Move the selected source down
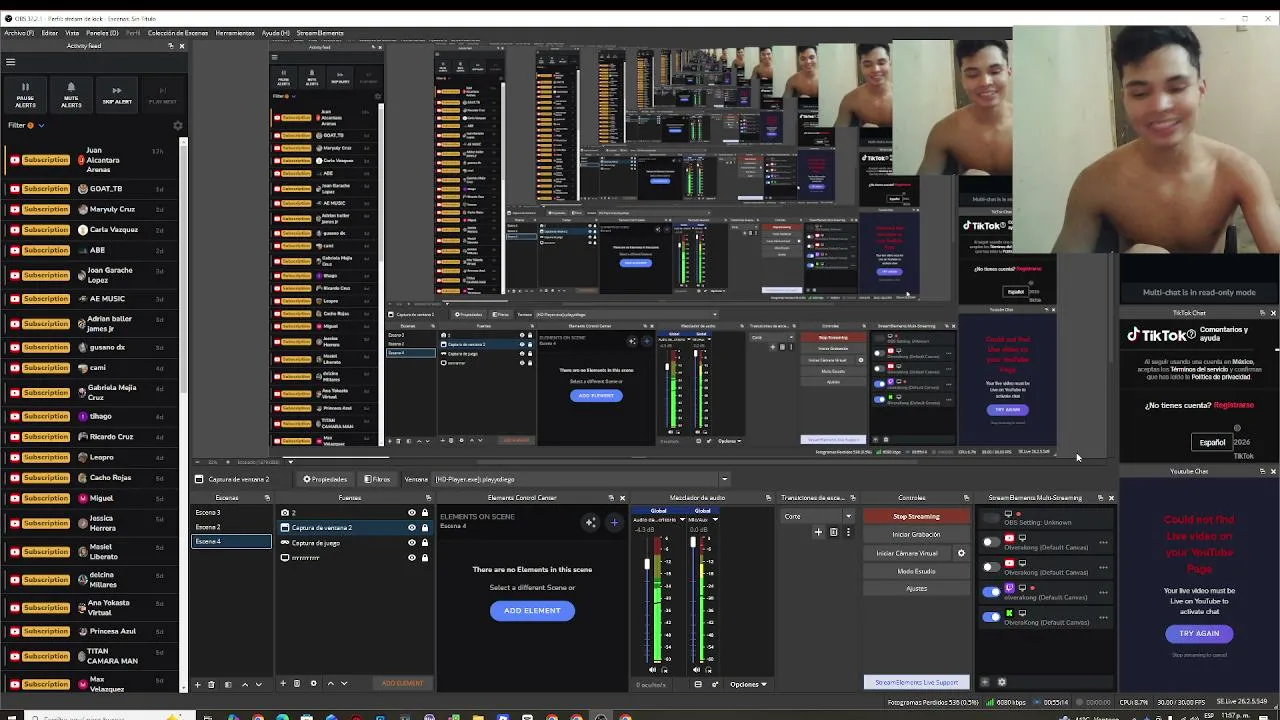The image size is (1280, 720). tap(344, 684)
